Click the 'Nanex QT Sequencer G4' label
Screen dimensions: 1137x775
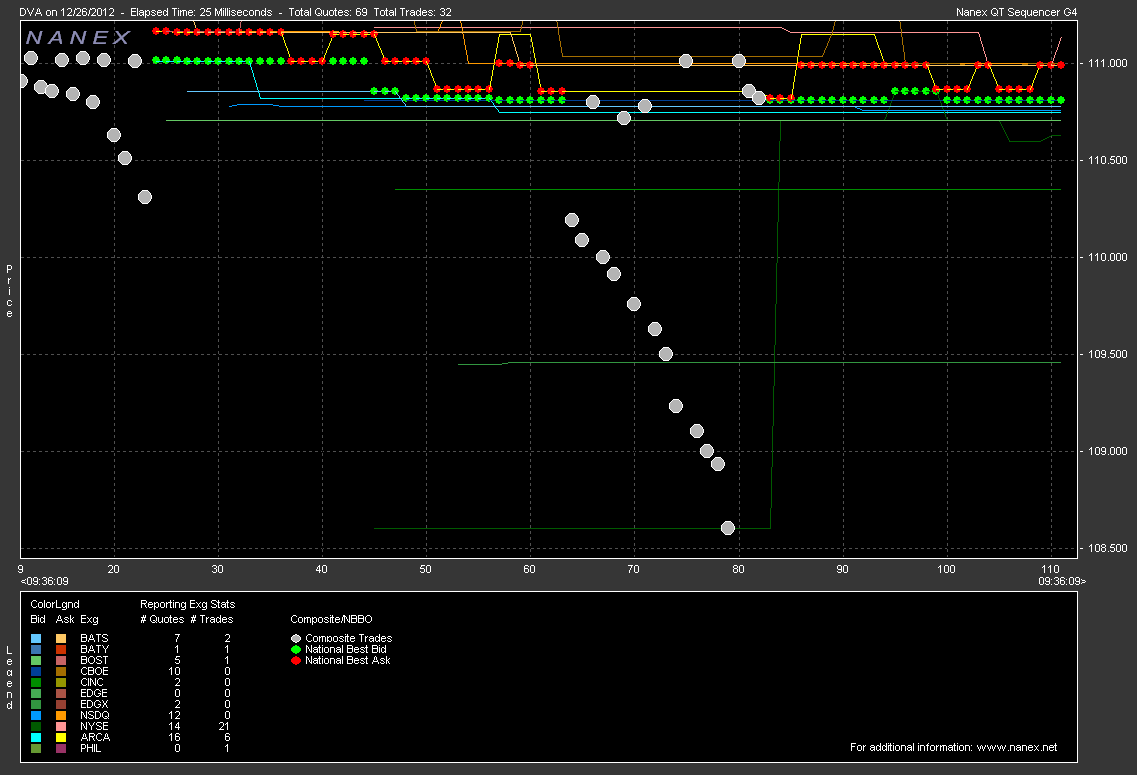click(1017, 12)
